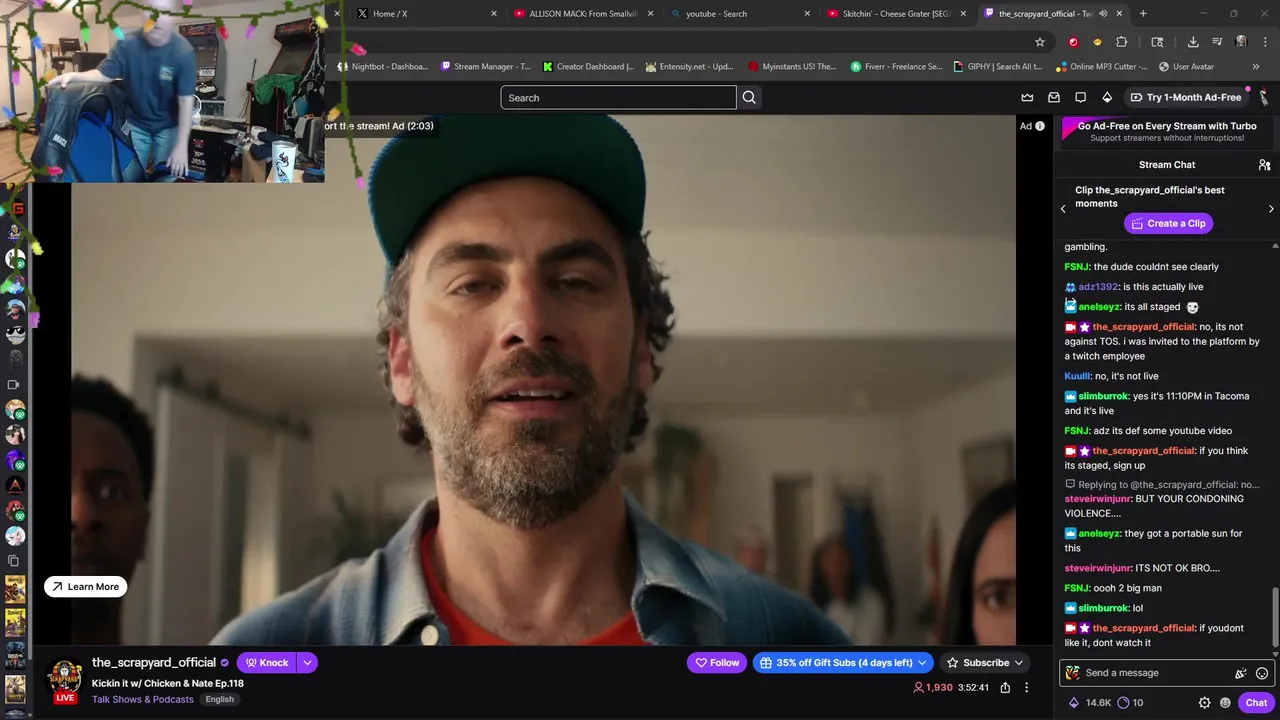The image size is (1280, 720).
Task: Open the media controls icon in browser toolbar
Action: tap(1217, 42)
